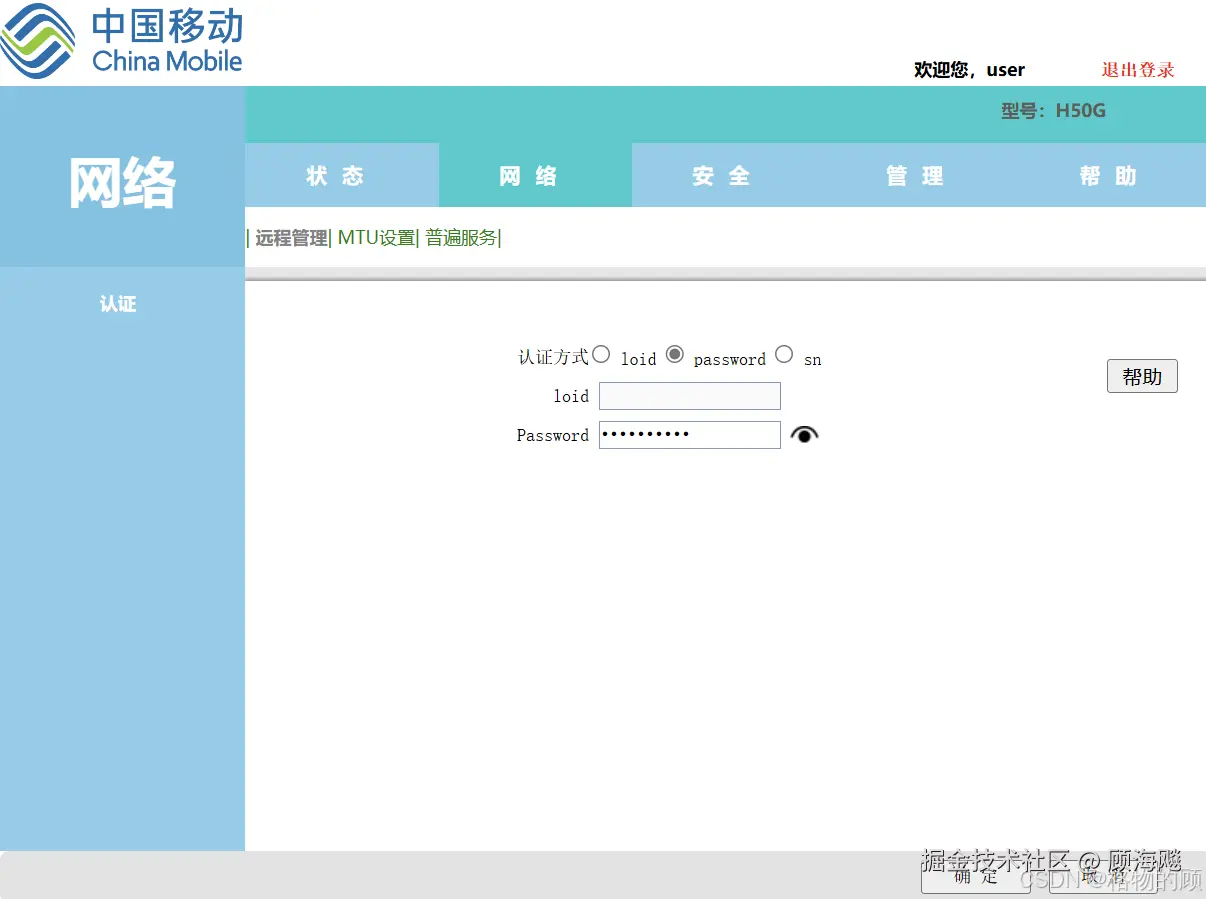This screenshot has height=899, width=1206.
Task: Open the 帮助 tab
Action: [1106, 175]
